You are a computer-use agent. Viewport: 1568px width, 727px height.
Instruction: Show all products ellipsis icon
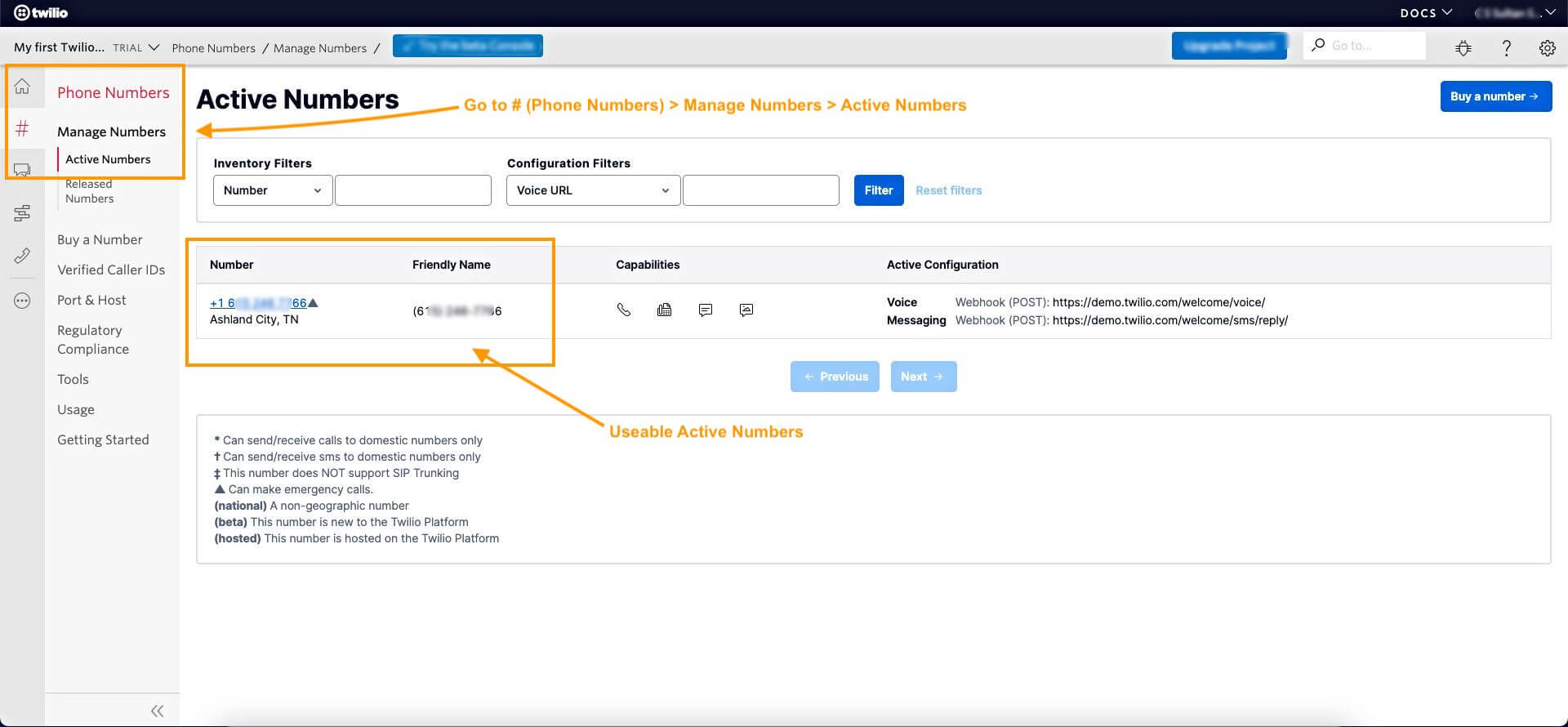point(22,301)
